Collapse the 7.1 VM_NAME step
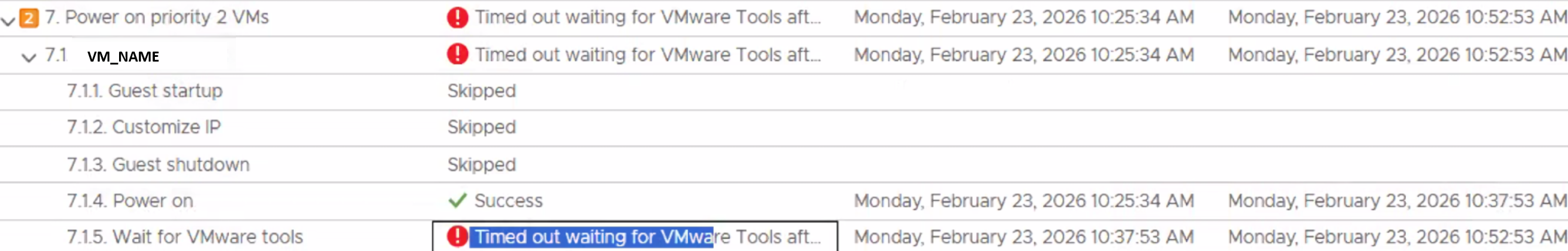This screenshot has height=251, width=1568. click(29, 58)
